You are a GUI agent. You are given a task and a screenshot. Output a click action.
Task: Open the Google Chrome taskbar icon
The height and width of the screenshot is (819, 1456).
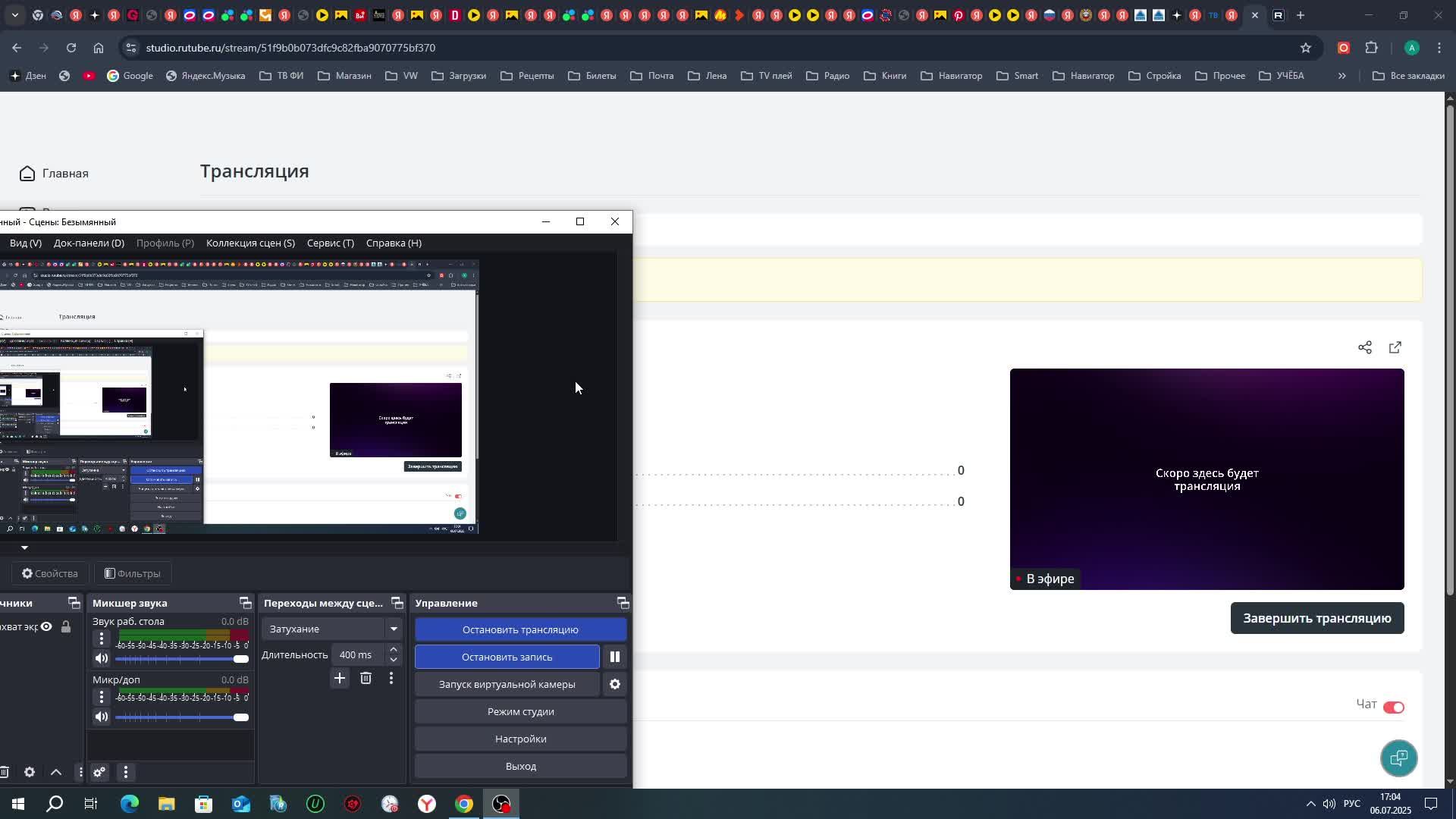[x=464, y=804]
